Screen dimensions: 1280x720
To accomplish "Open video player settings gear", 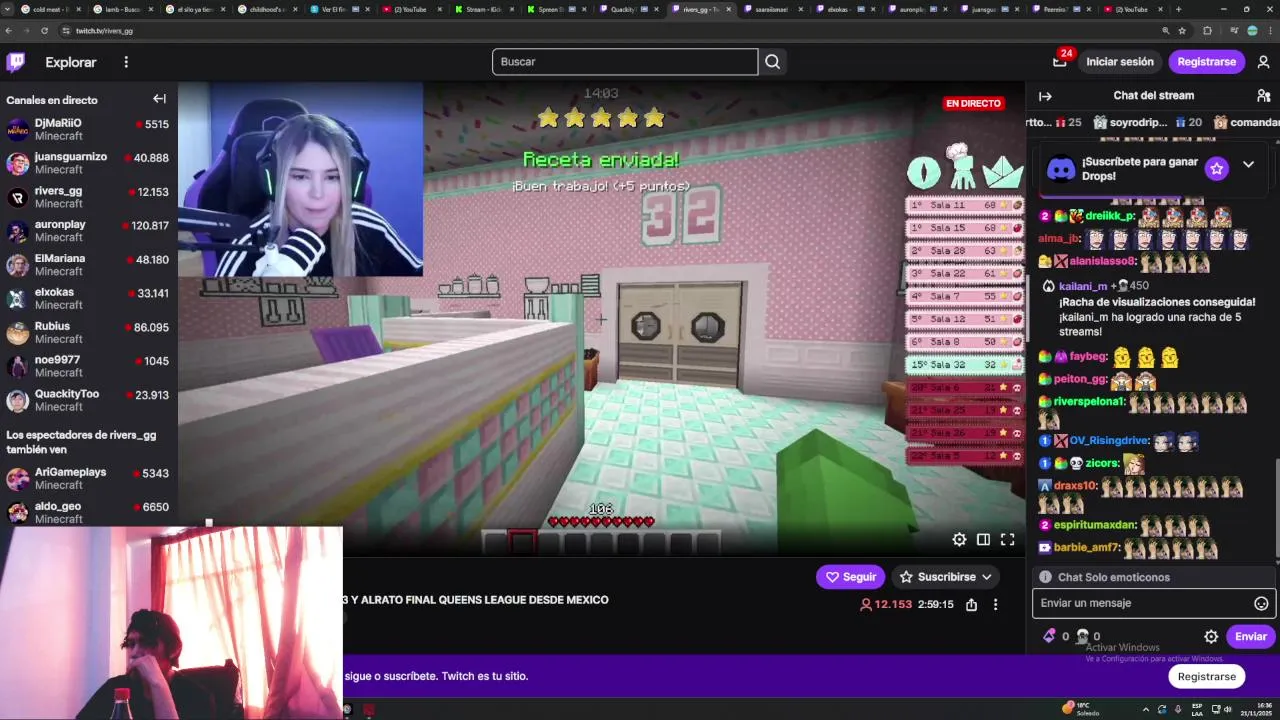I will (959, 540).
